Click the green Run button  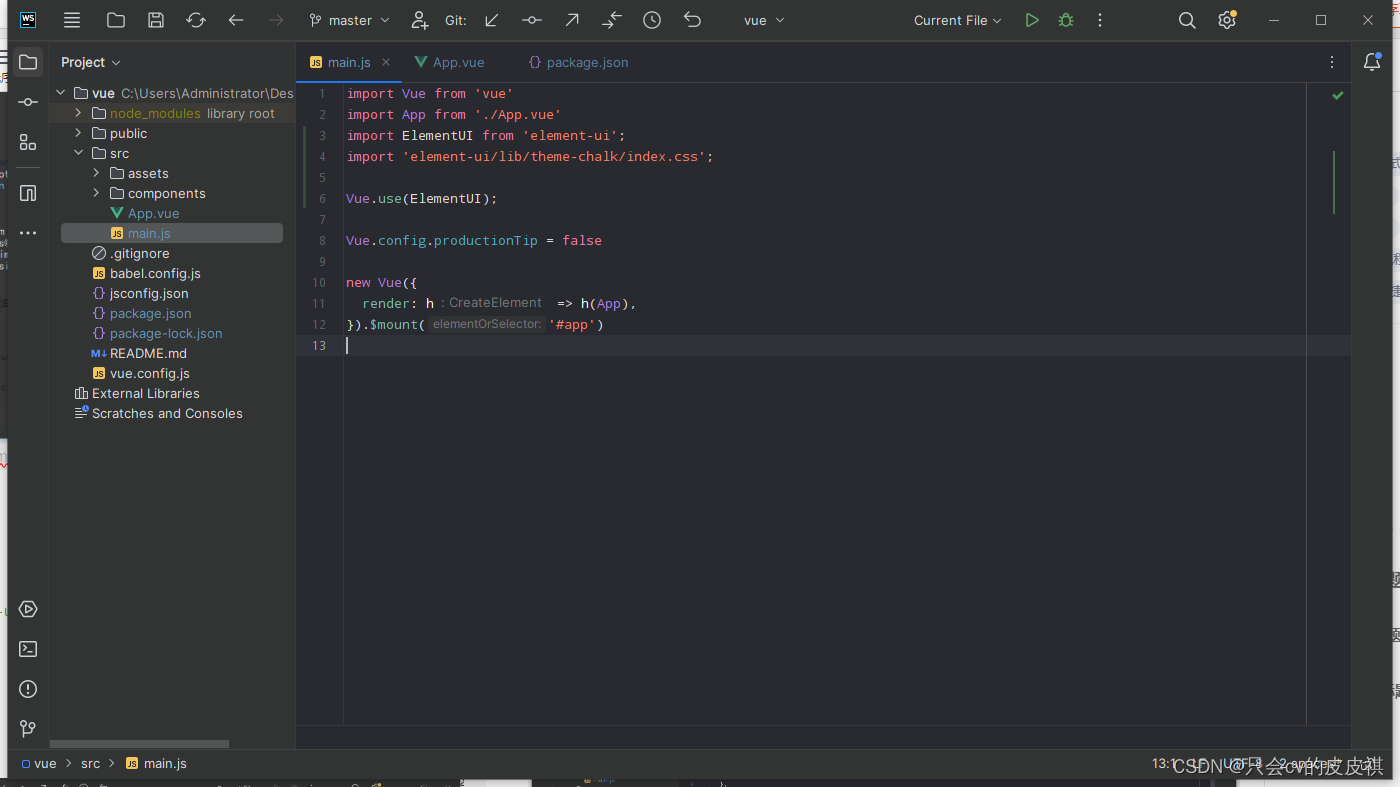(1032, 20)
